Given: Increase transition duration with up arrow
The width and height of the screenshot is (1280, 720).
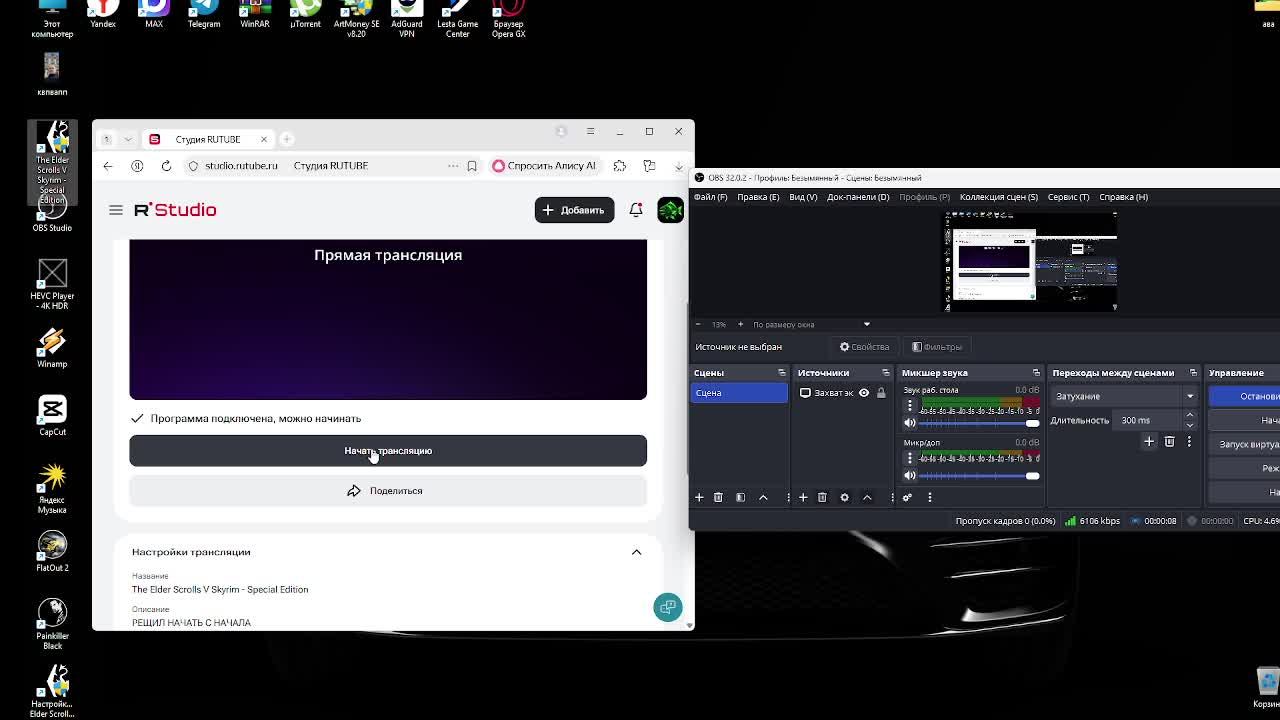Looking at the screenshot, I should tap(1190, 416).
